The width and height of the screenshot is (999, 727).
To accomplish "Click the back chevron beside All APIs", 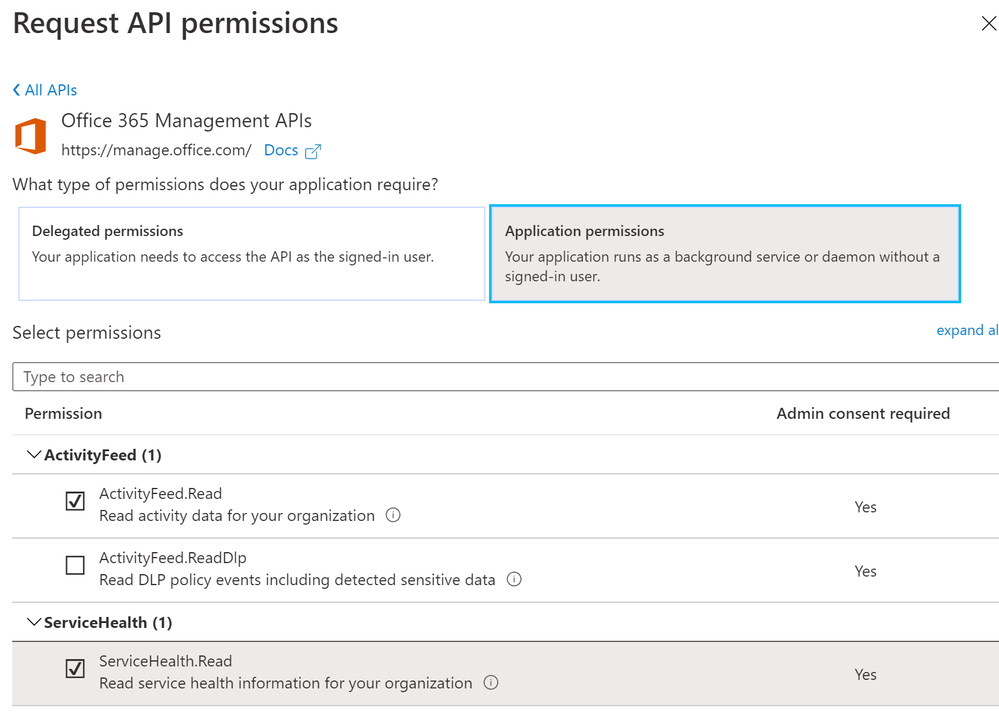I will tap(17, 90).
